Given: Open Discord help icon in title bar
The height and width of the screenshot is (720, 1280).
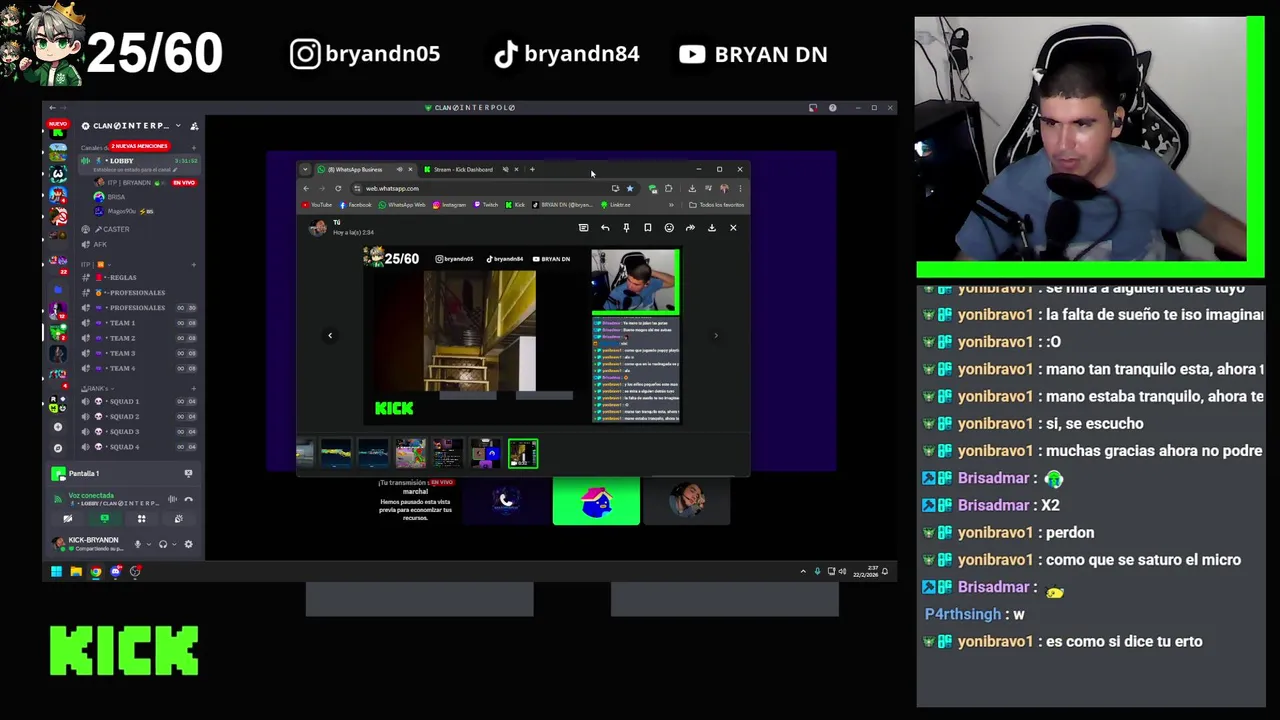Looking at the screenshot, I should [832, 107].
